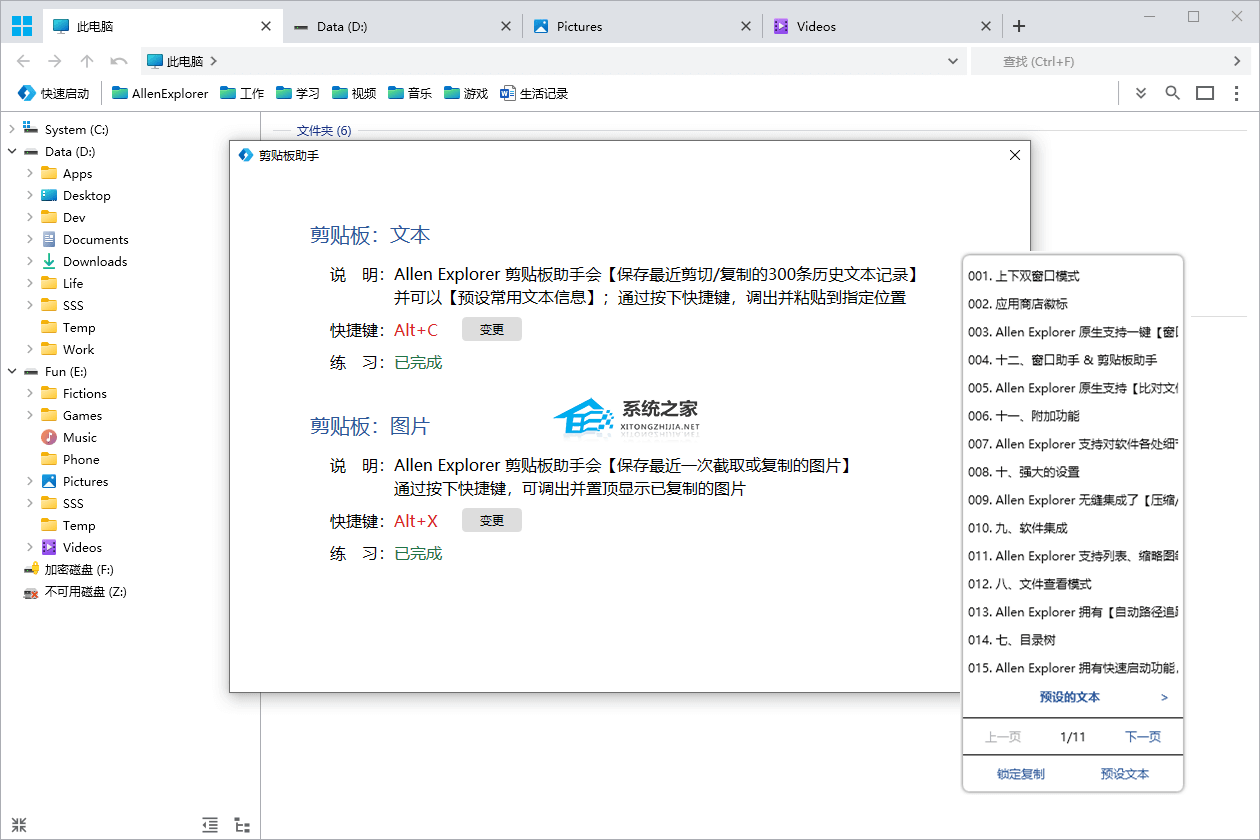Screen dimensions: 1260x840
Task: Click the search box go arrow
Action: (x=1239, y=61)
